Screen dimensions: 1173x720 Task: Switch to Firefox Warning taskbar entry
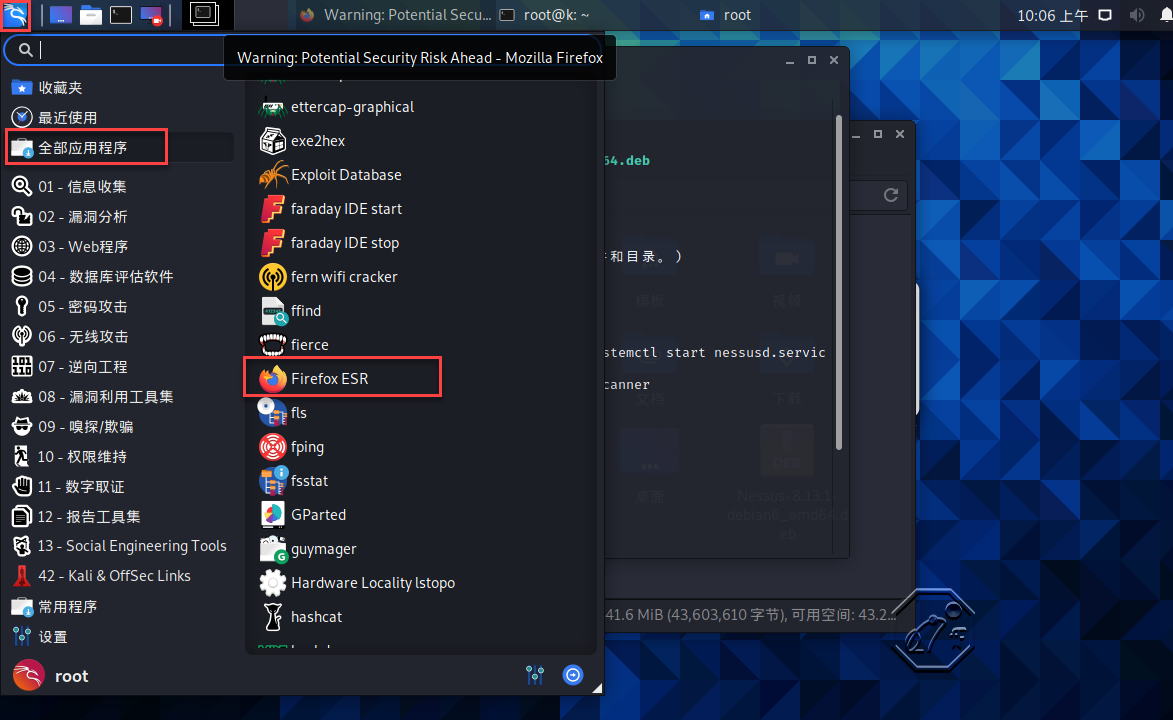click(x=396, y=15)
